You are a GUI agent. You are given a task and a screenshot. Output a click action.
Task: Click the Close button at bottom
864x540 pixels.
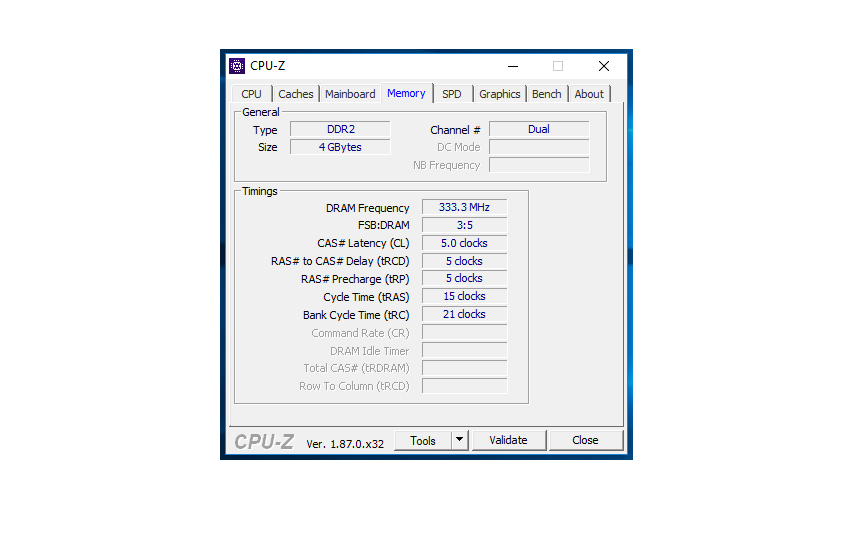pyautogui.click(x=585, y=440)
